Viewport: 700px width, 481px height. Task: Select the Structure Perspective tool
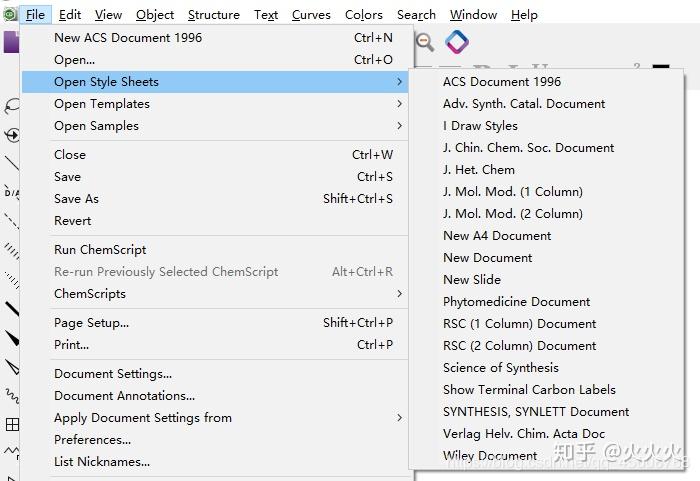pos(11,135)
